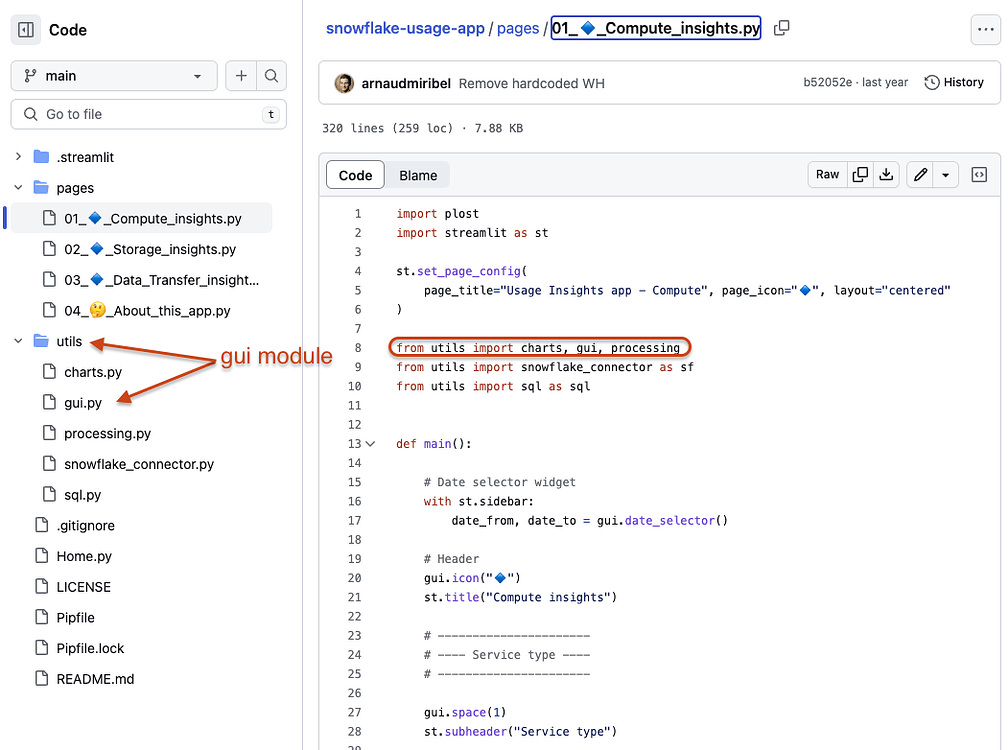This screenshot has height=750, width=1008.
Task: Download the raw file
Action: coord(886,174)
